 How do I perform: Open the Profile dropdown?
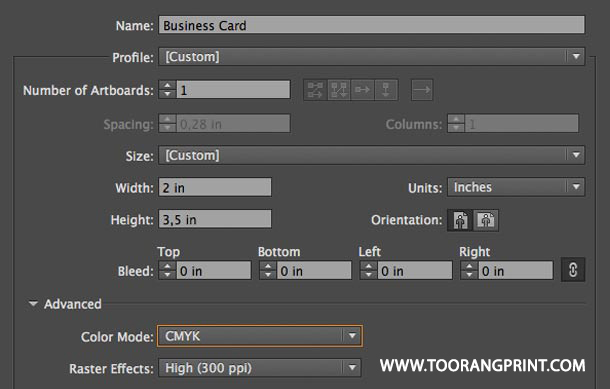(372, 57)
